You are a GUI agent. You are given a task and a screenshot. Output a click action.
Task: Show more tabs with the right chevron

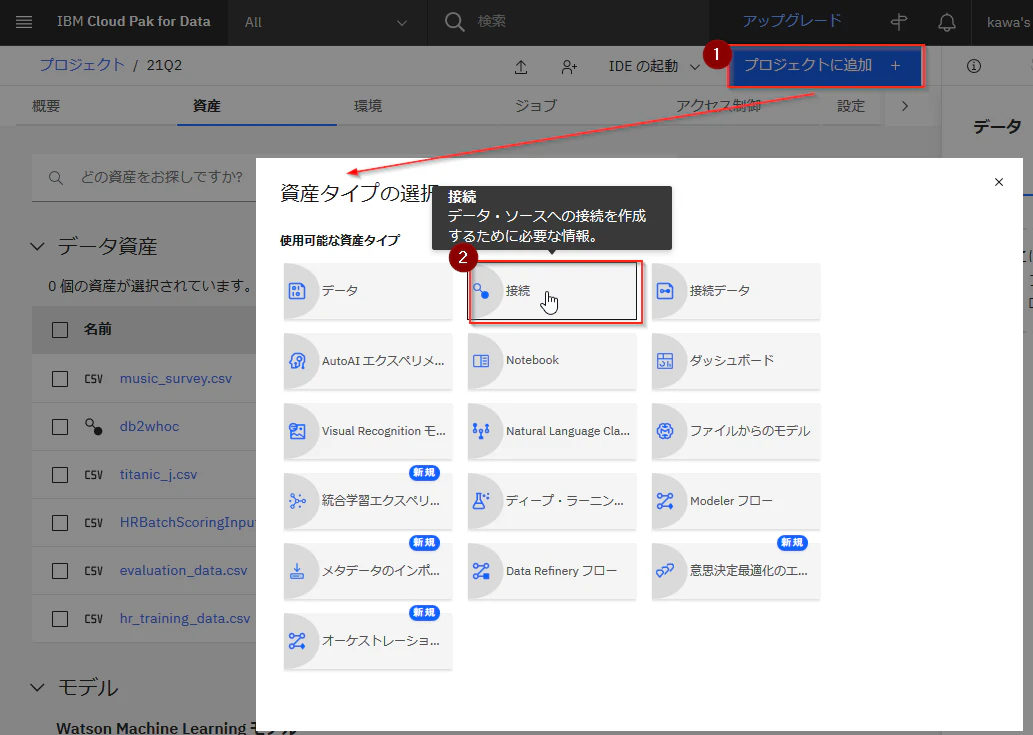[x=905, y=106]
